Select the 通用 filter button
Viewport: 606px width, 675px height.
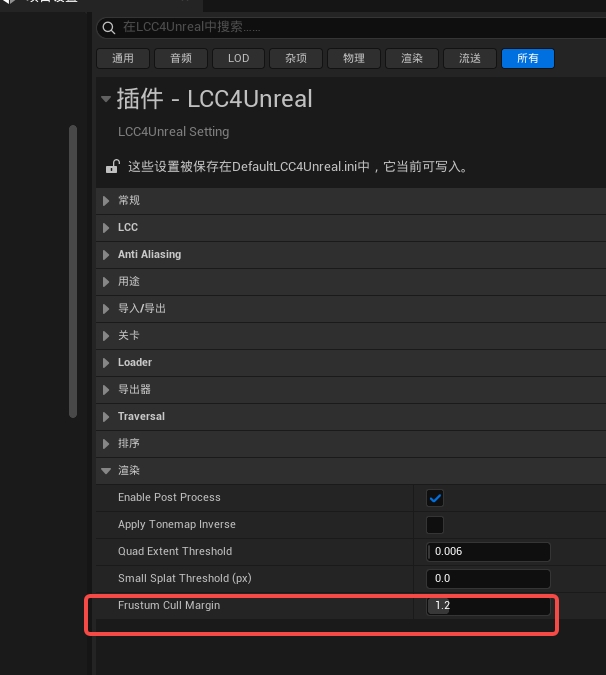(x=123, y=59)
